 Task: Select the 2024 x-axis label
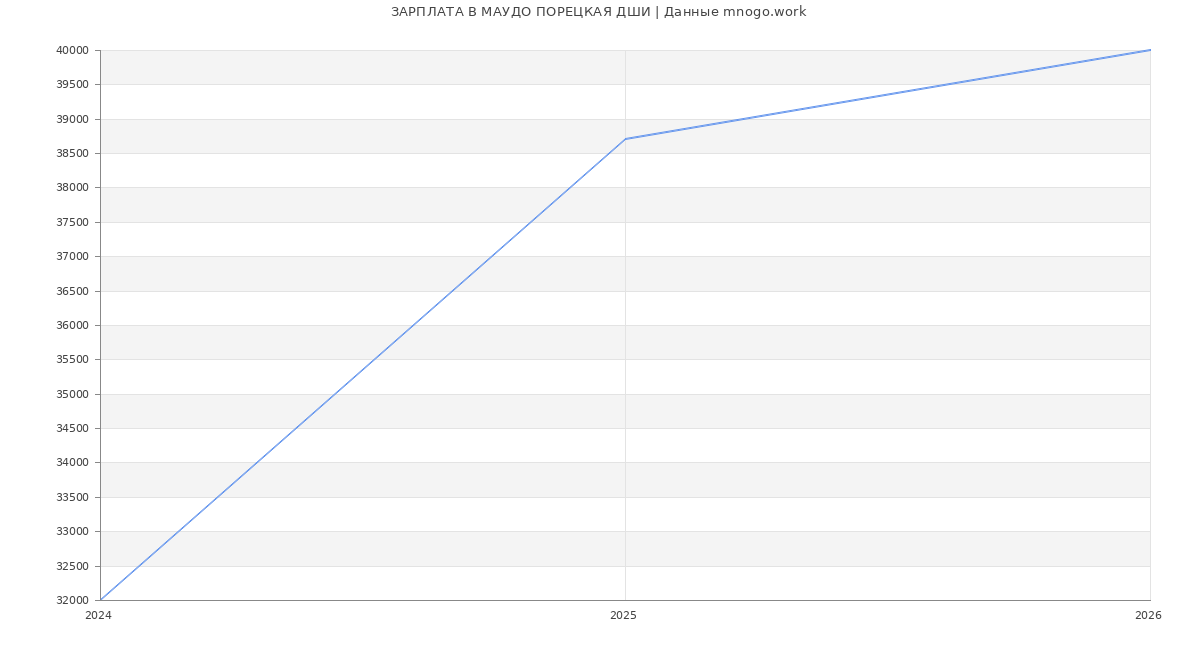pyautogui.click(x=98, y=616)
